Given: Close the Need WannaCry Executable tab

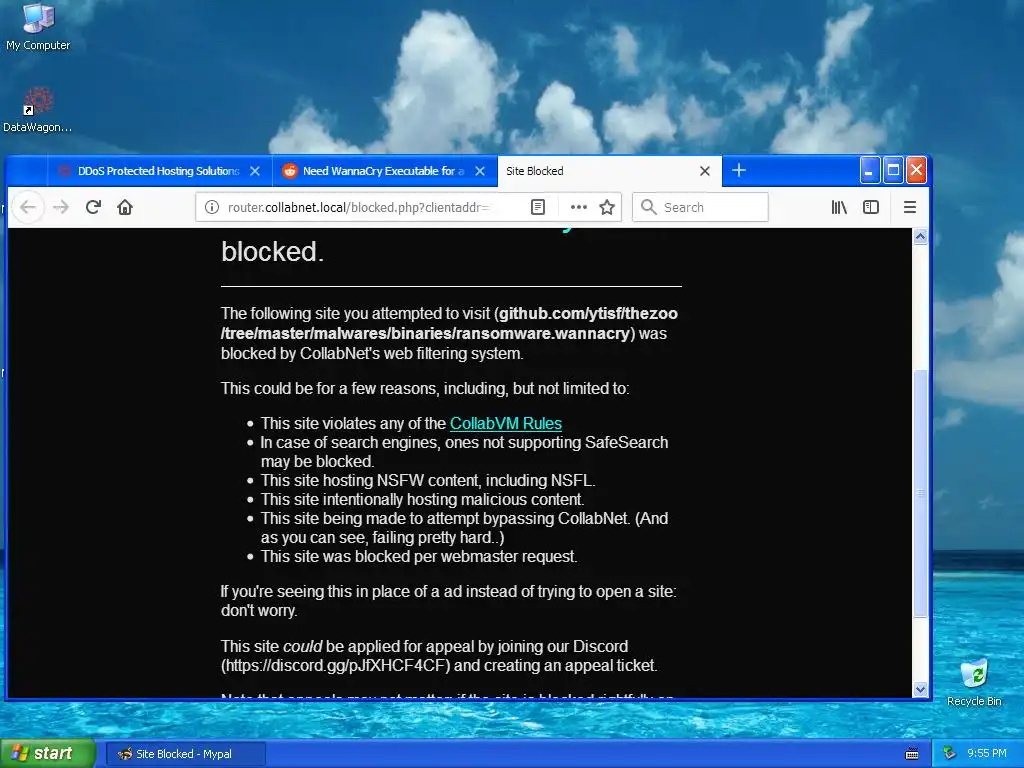Looking at the screenshot, I should click(x=480, y=171).
